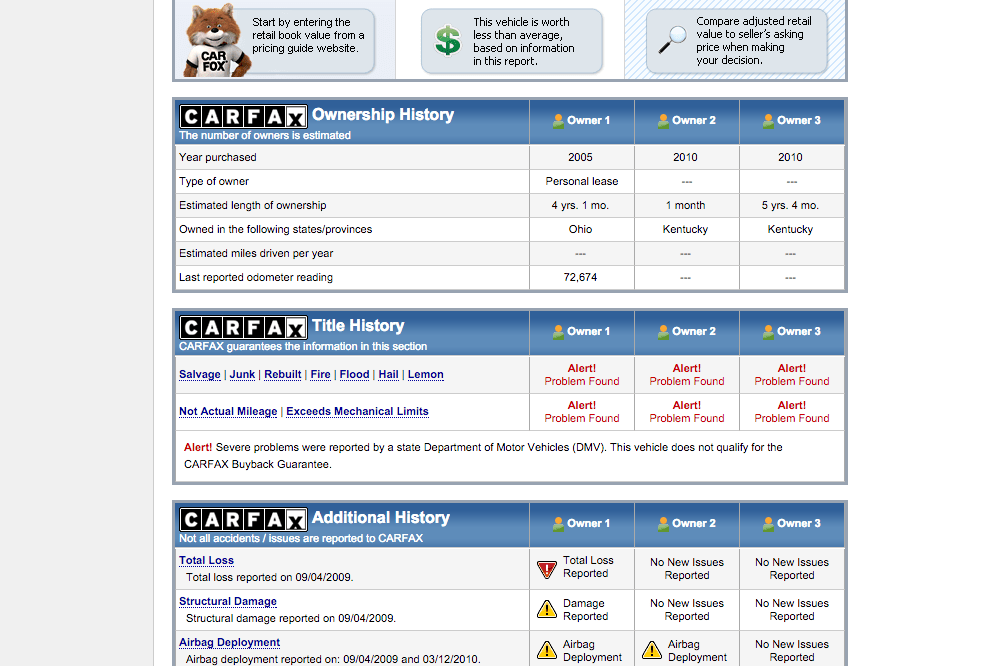Image resolution: width=1000 pixels, height=666 pixels.
Task: Click the 1 month ownership length cell
Action: (686, 205)
